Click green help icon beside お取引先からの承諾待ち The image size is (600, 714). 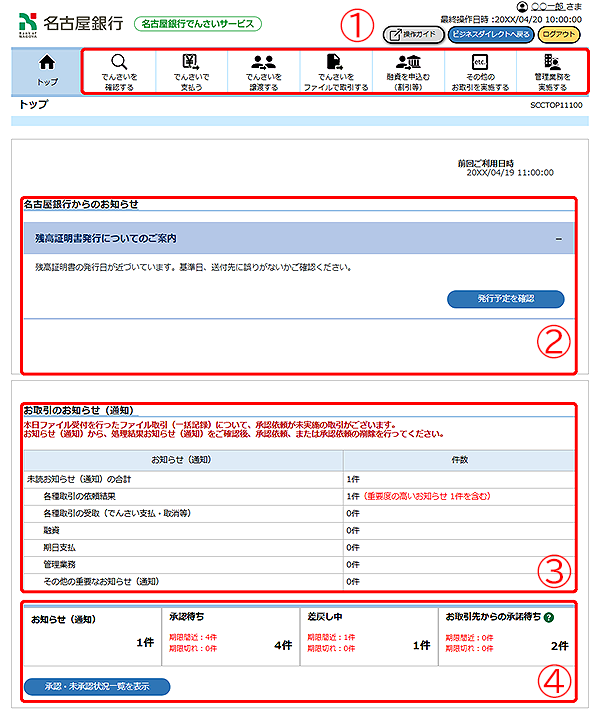[550, 618]
